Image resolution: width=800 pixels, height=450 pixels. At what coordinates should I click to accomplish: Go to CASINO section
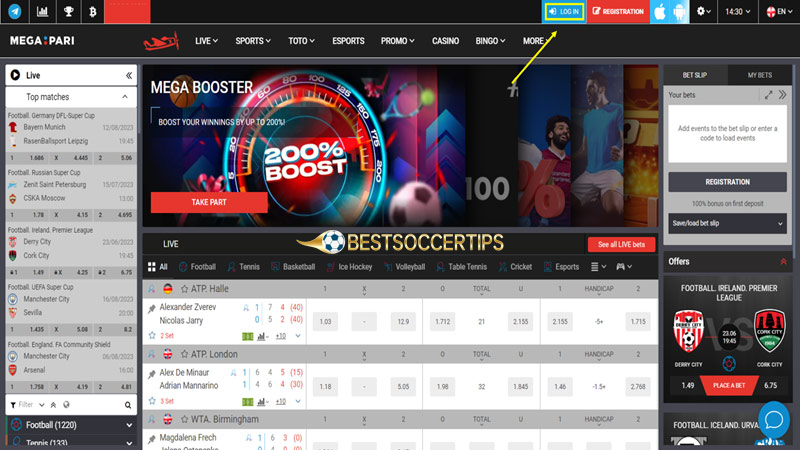pyautogui.click(x=445, y=41)
